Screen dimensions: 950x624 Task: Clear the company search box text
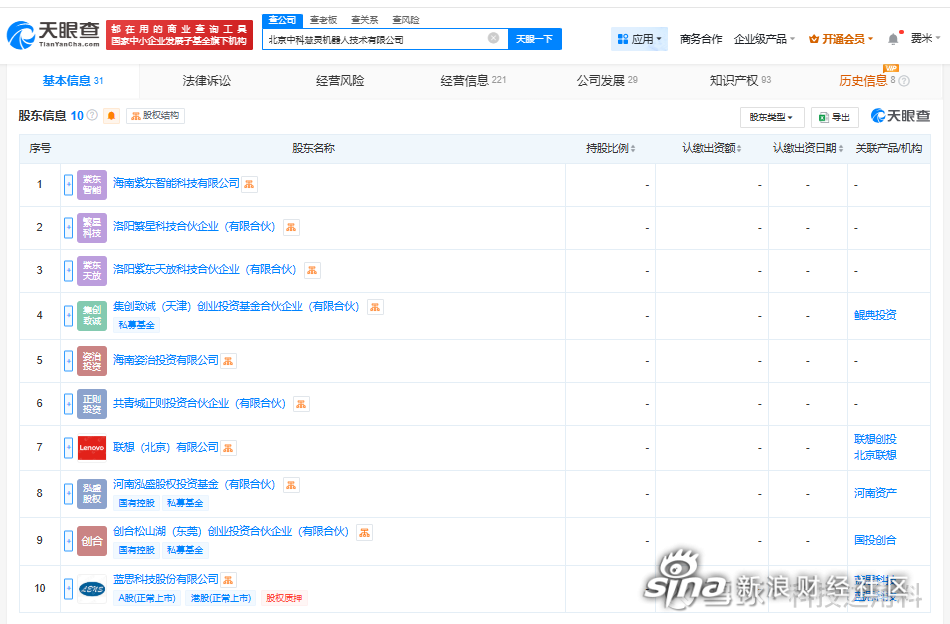coord(494,38)
